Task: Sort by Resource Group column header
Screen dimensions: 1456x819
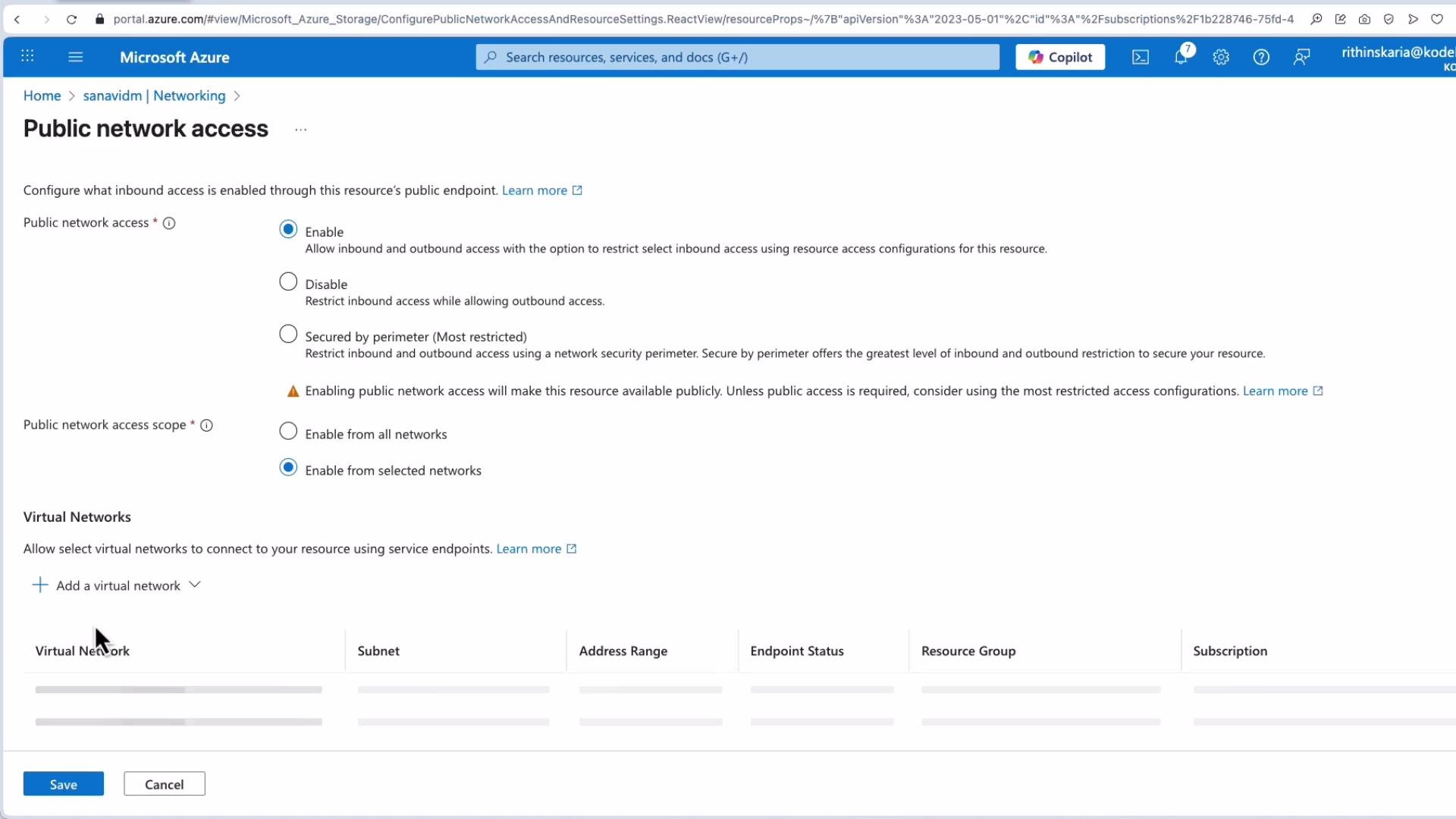Action: [x=968, y=651]
